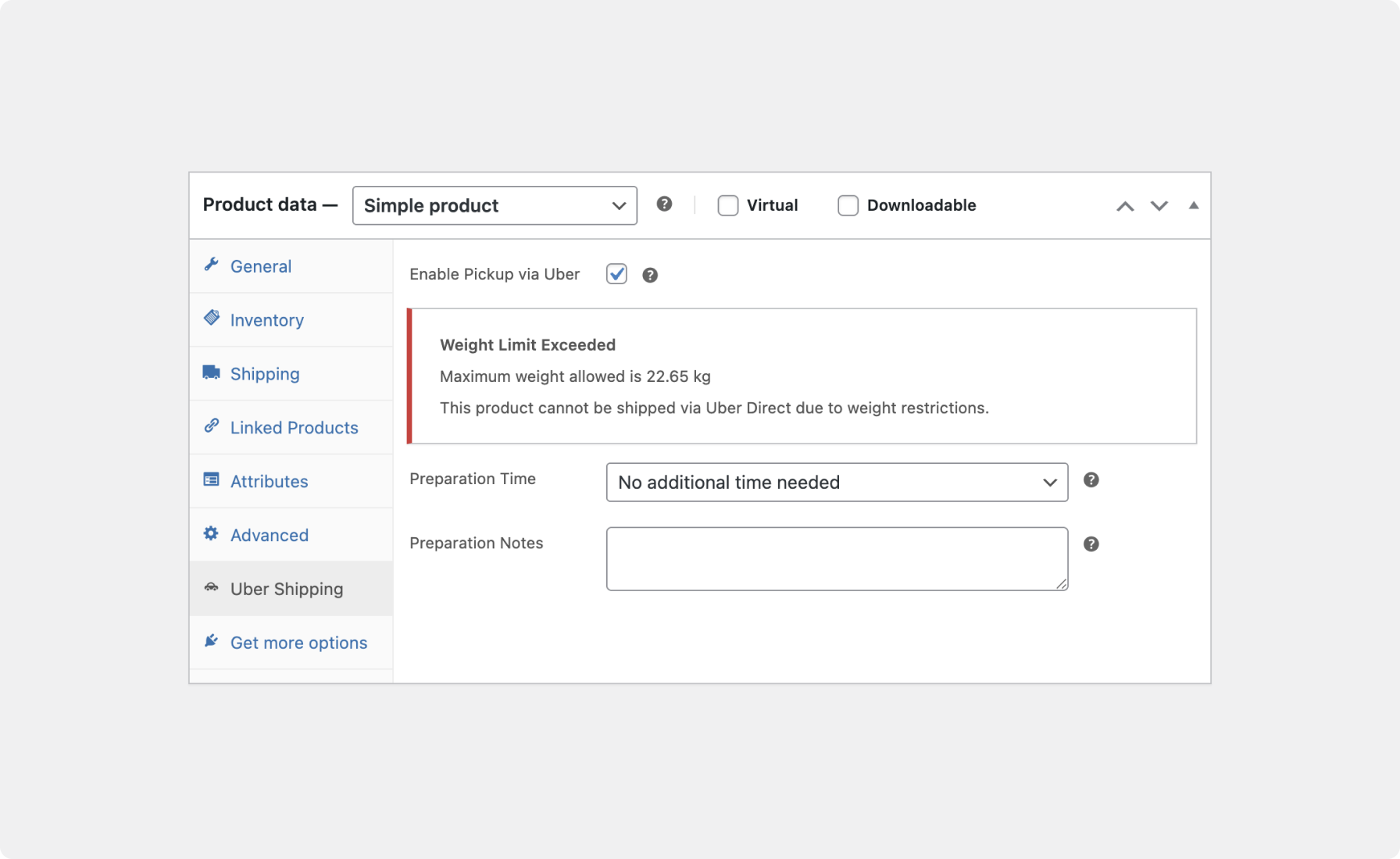Click the wrench icon beside General
This screenshot has width=1400, height=859.
click(211, 265)
